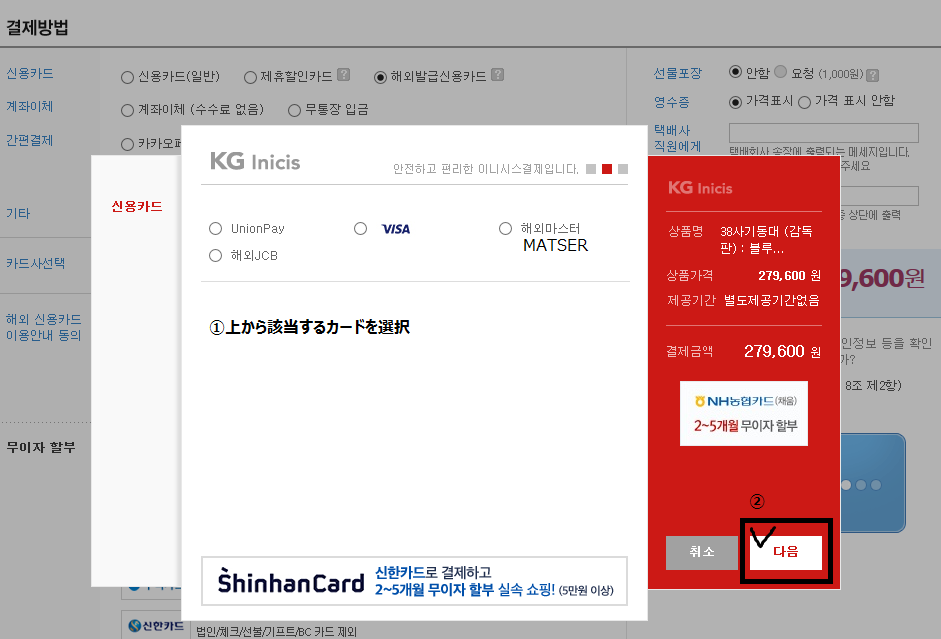Select 계좌이체 (수수료 없음) option
The width and height of the screenshot is (941, 639).
coord(127,110)
